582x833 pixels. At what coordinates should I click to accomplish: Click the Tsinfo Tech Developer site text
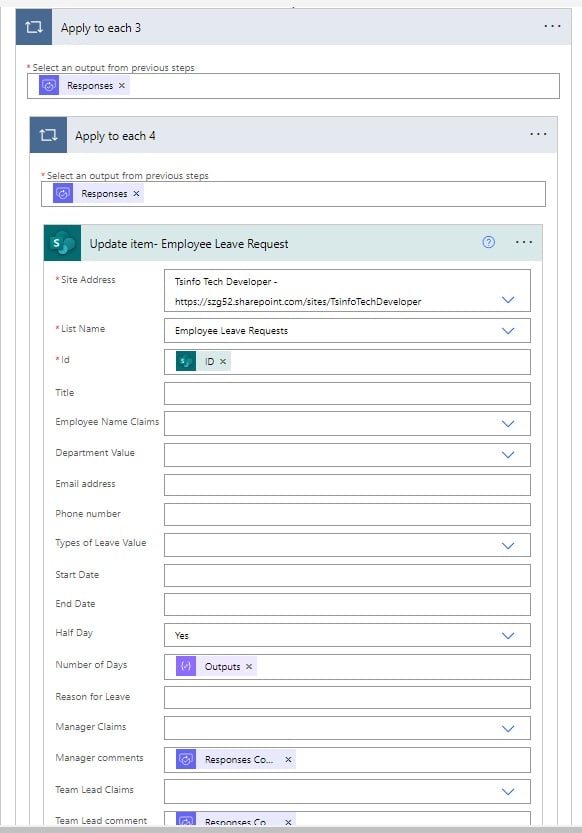(226, 282)
